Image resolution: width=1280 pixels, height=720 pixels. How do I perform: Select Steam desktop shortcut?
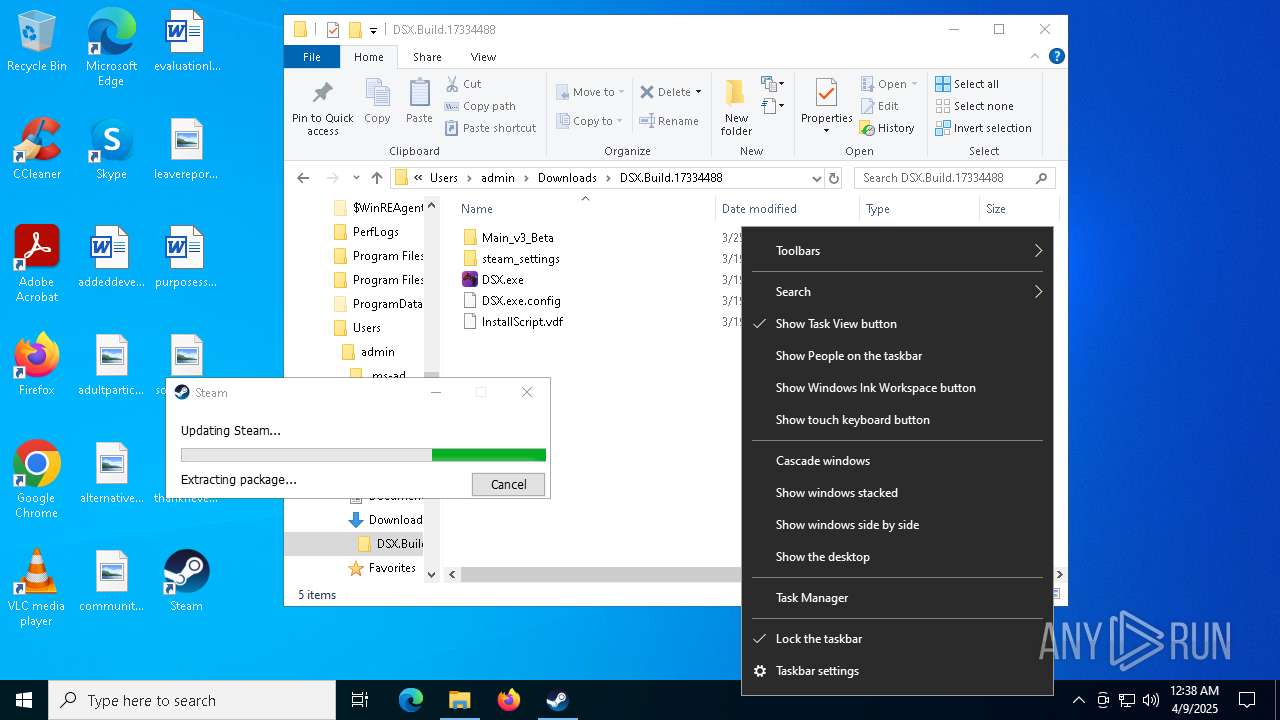186,581
